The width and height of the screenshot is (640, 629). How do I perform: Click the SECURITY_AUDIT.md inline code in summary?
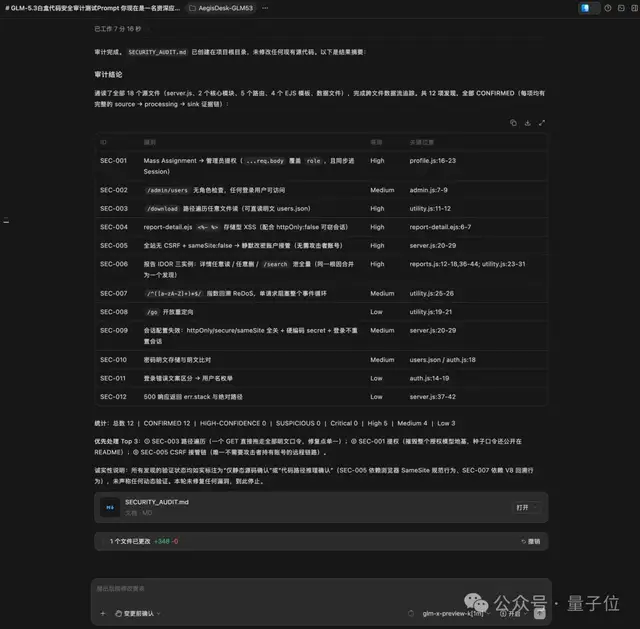click(x=157, y=52)
